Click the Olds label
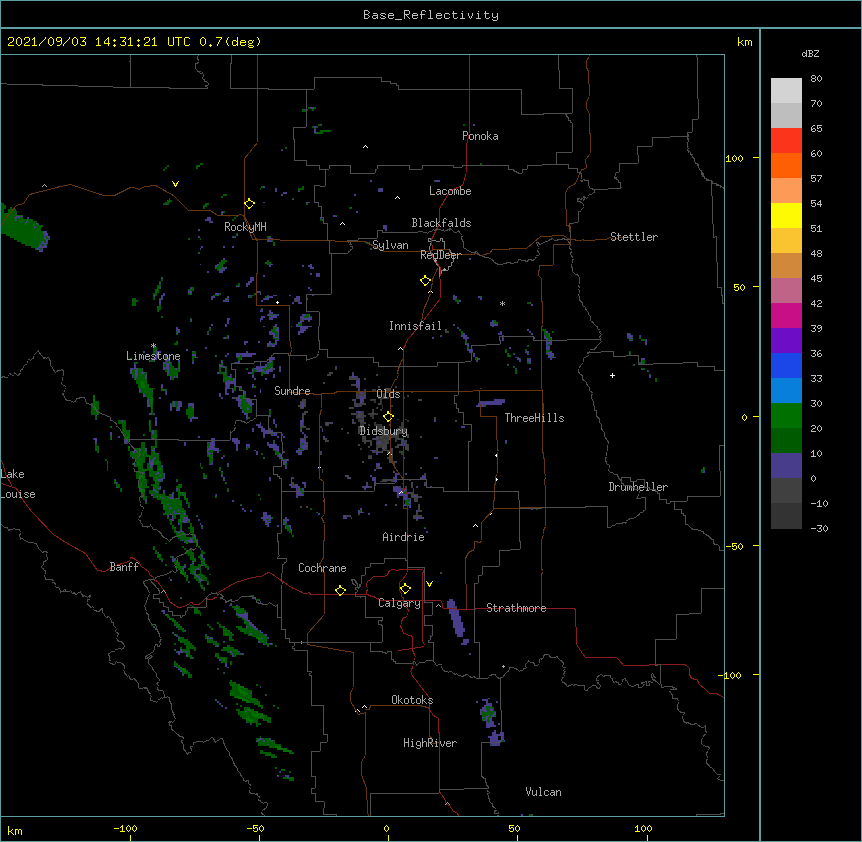862x842 pixels. click(x=388, y=394)
